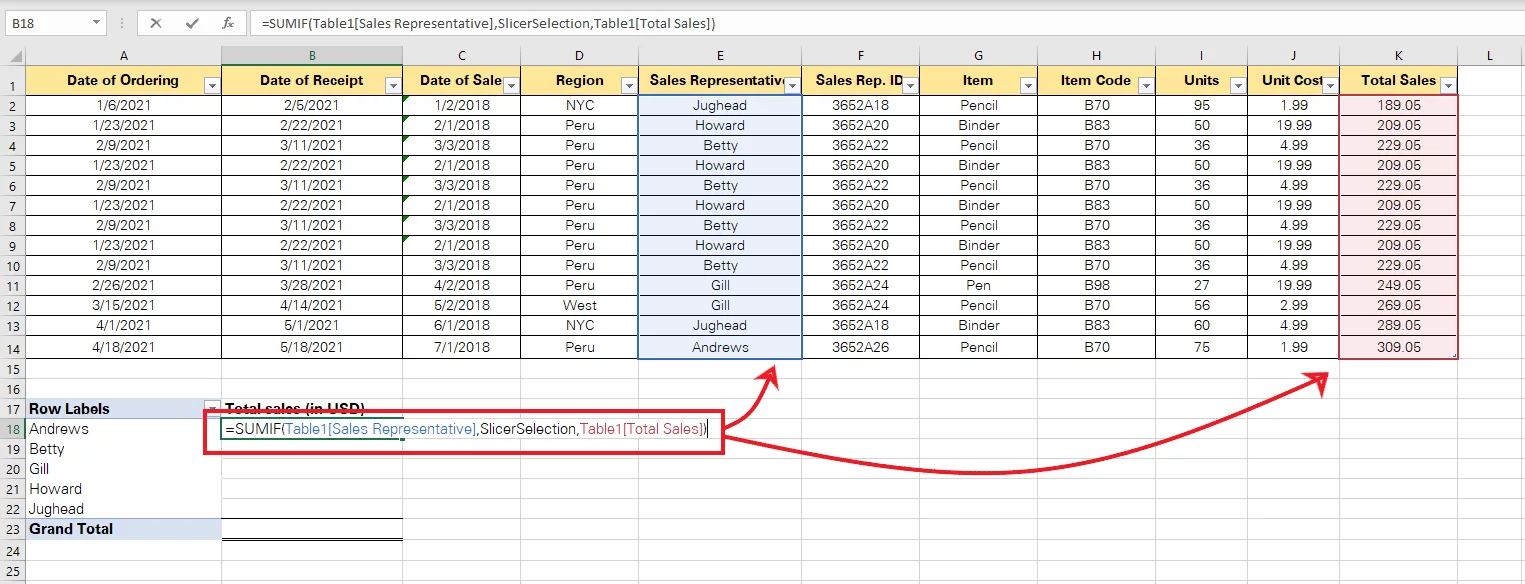Select column K header
The width and height of the screenshot is (1525, 584).
click(1398, 56)
